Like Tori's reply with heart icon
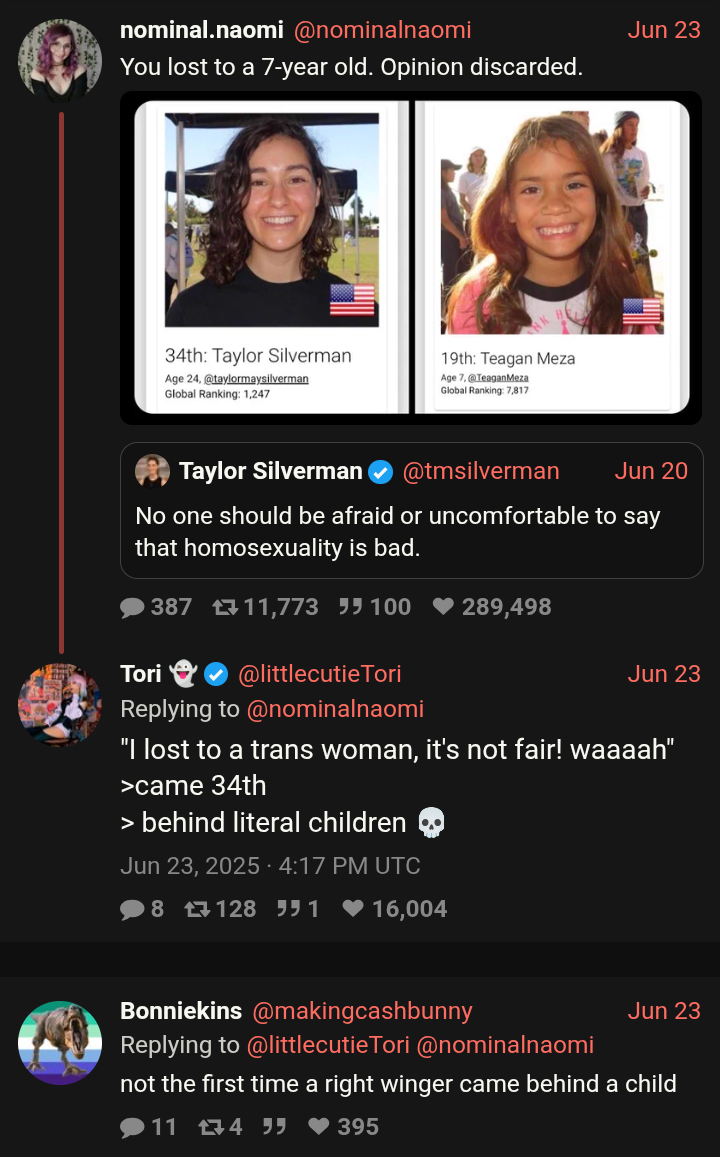 tap(352, 909)
